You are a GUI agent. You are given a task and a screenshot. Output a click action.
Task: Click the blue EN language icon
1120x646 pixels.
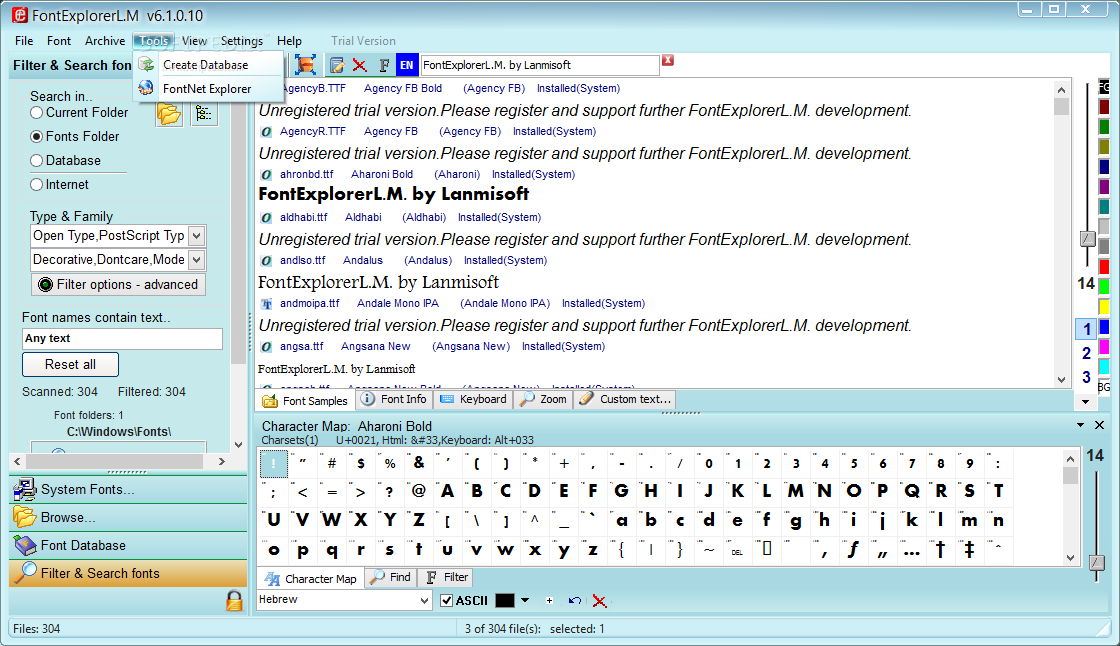coord(406,65)
